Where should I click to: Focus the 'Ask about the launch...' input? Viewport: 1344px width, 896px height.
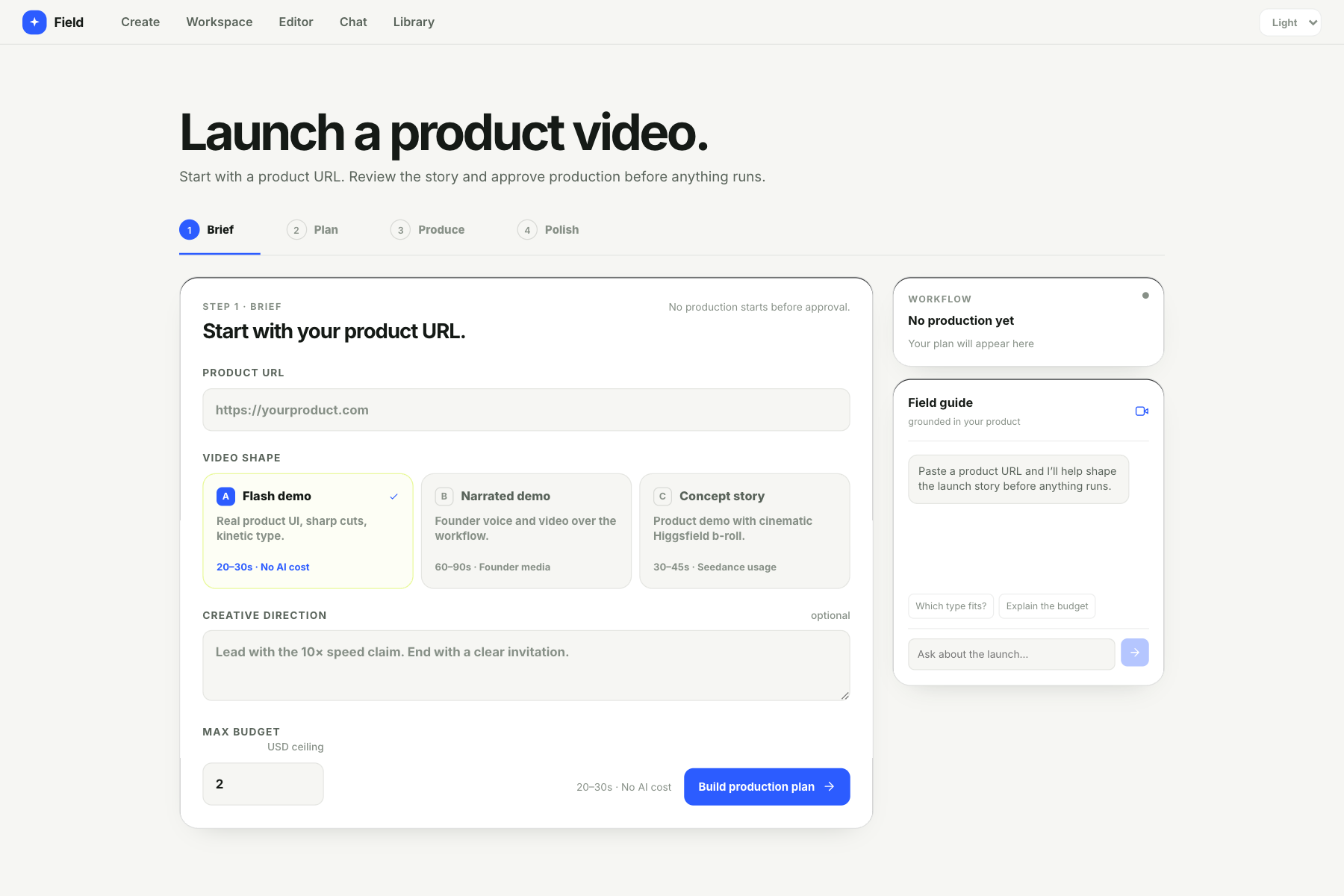coord(1011,654)
